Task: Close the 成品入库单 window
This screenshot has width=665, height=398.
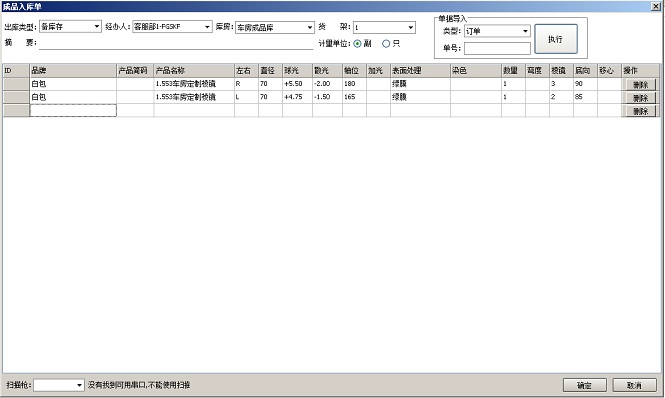Action: [x=655, y=6]
